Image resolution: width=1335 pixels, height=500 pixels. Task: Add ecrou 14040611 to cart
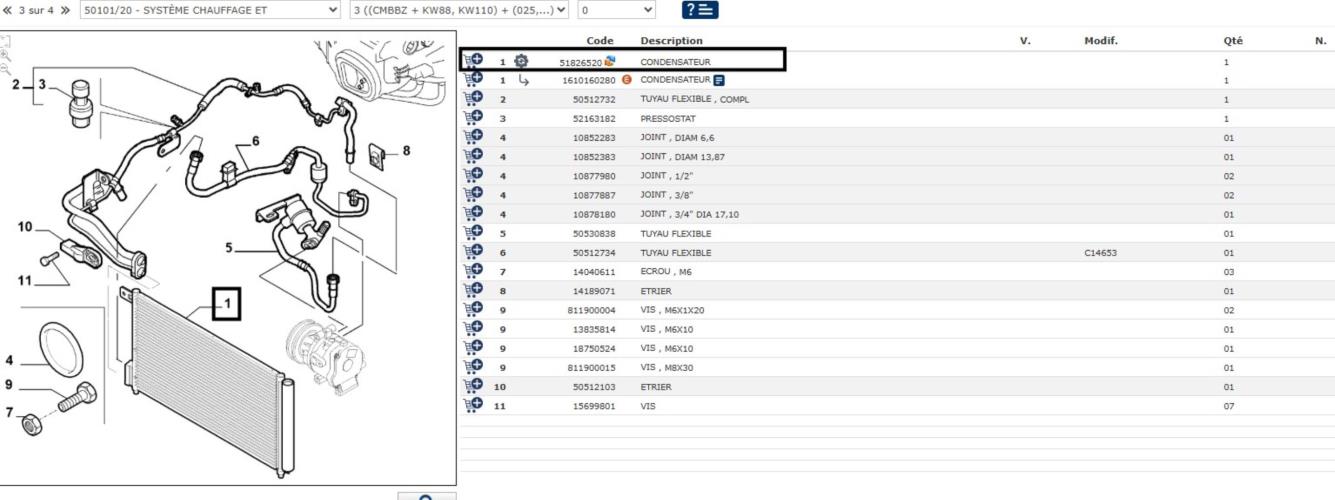474,271
